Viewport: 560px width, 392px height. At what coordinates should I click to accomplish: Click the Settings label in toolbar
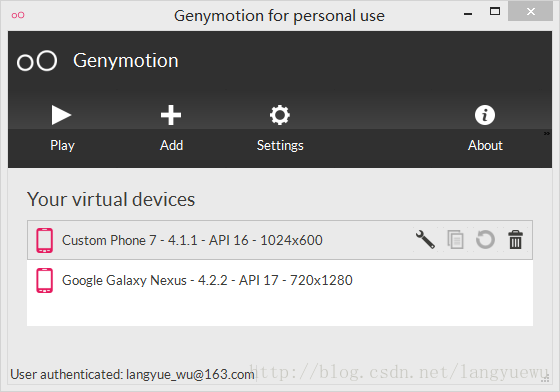280,146
